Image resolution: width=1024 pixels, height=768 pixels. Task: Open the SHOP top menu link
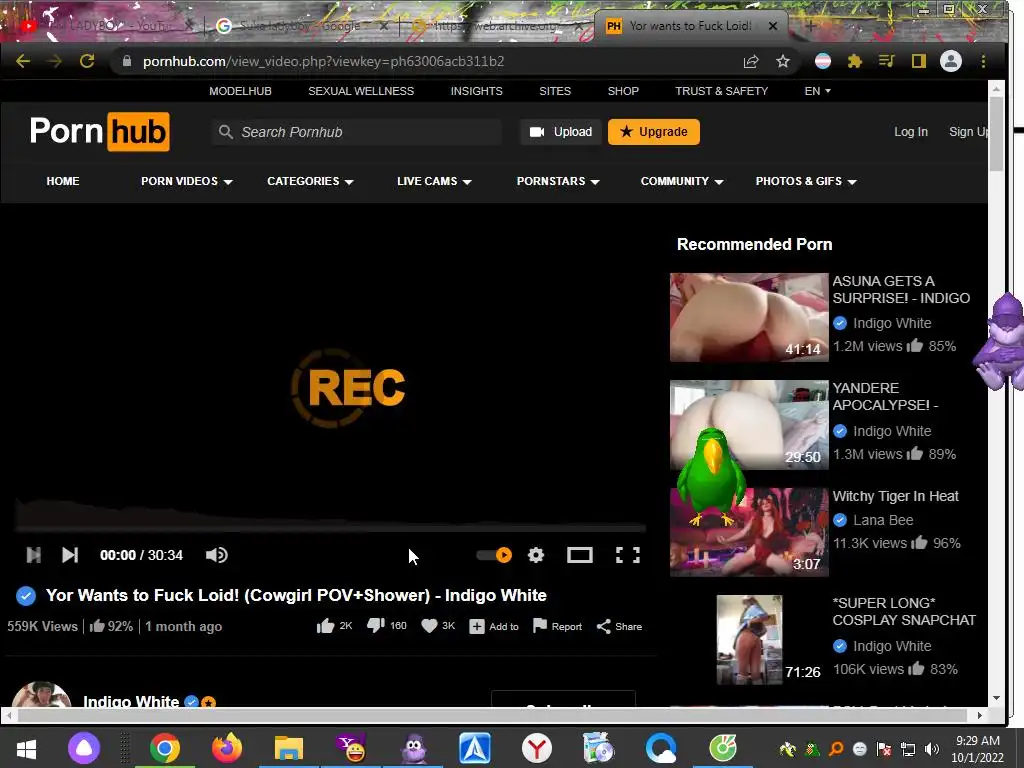coord(623,91)
